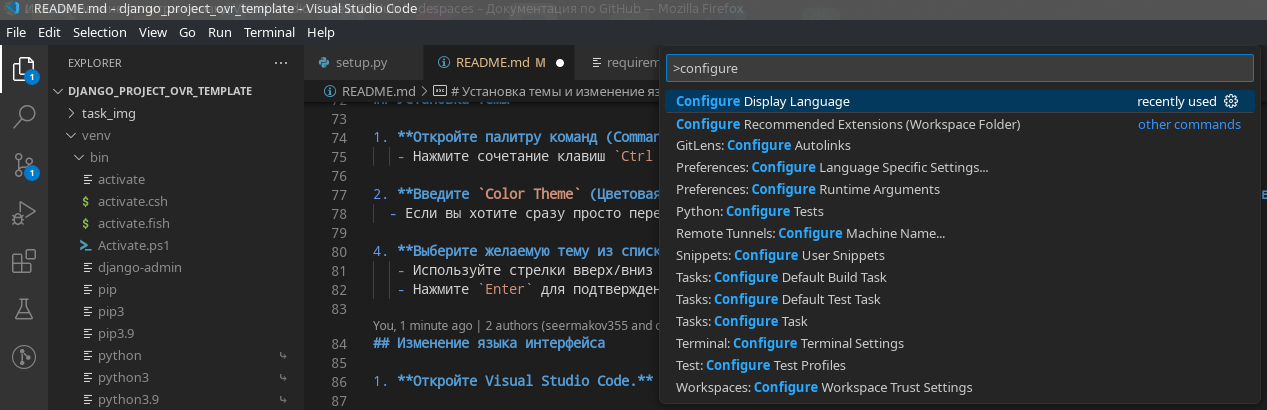Viewport: 1267px width, 410px height.
Task: Open the Testing flask icon view
Action: 23,309
